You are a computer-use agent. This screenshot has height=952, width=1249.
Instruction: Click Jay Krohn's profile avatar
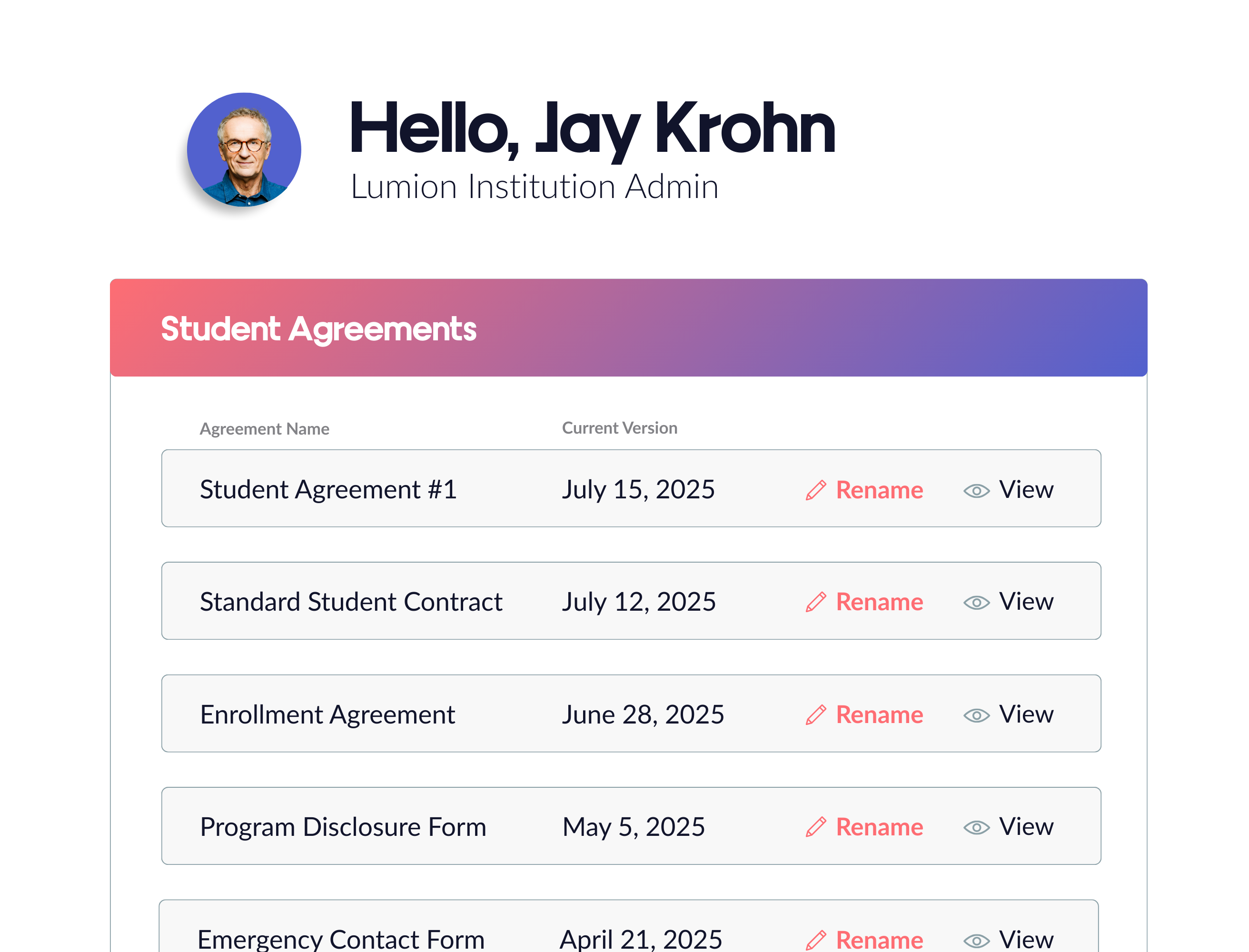(x=244, y=149)
